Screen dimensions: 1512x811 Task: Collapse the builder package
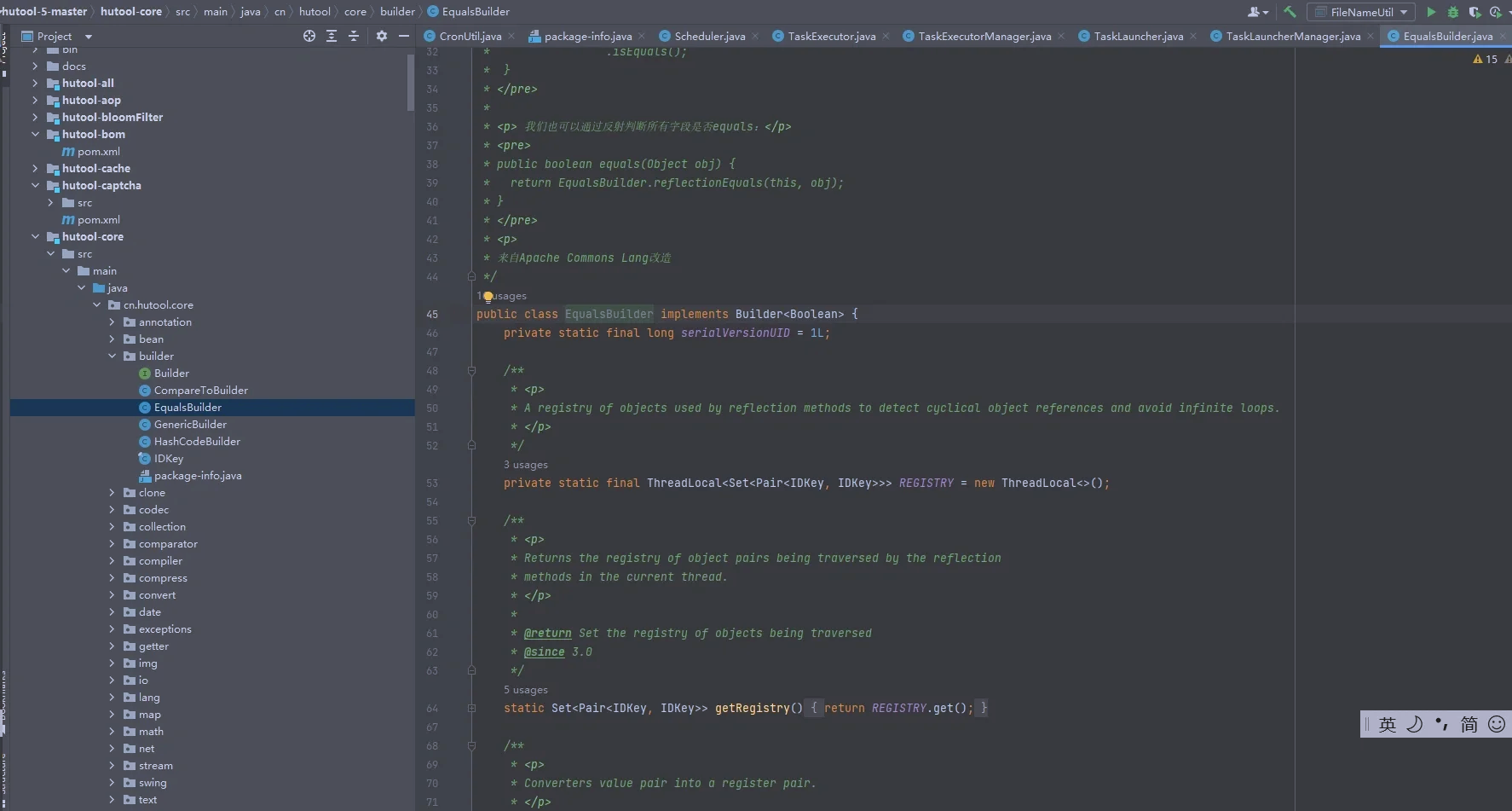[x=112, y=356]
